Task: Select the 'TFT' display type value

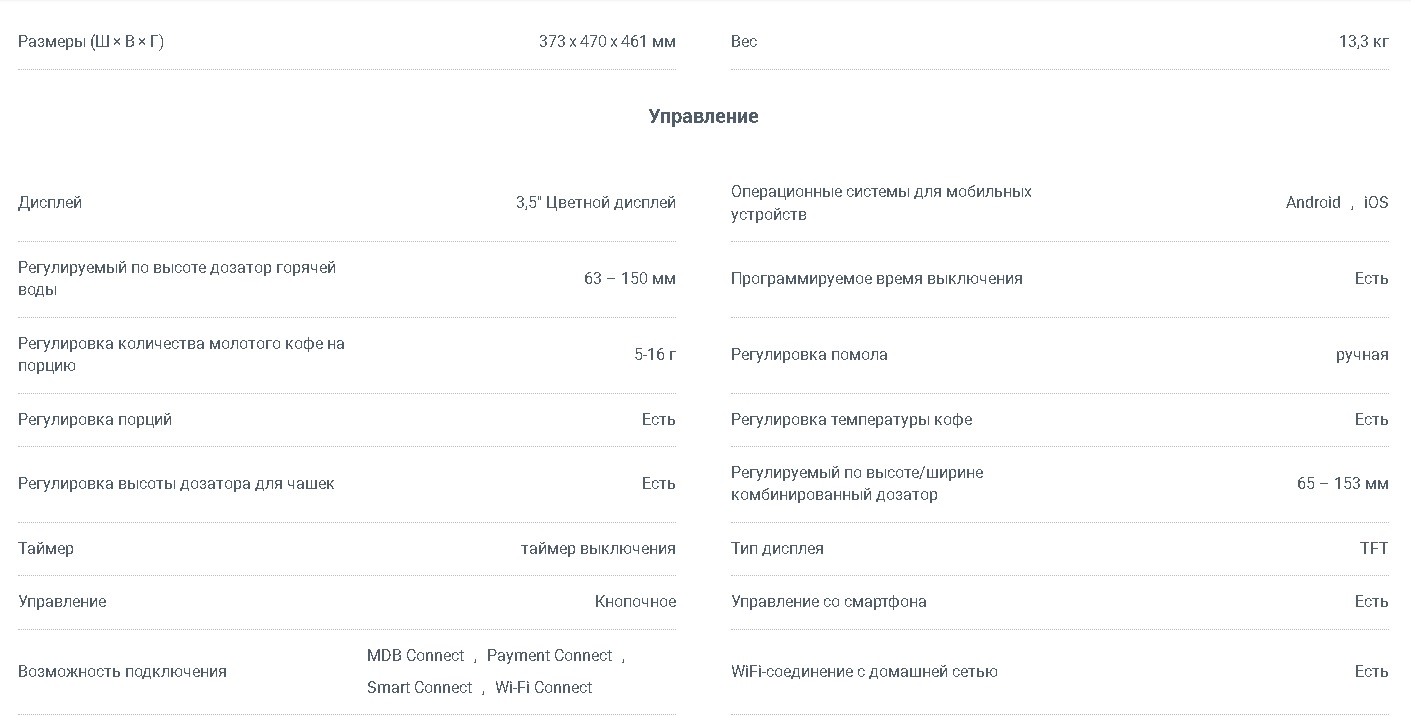Action: pos(1374,549)
